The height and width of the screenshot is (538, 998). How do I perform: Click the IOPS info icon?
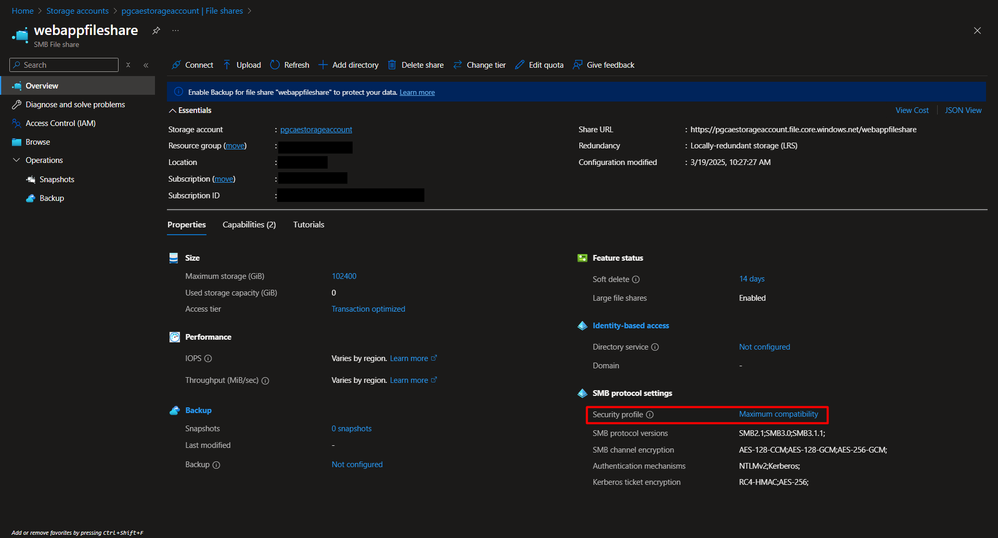pyautogui.click(x=208, y=358)
